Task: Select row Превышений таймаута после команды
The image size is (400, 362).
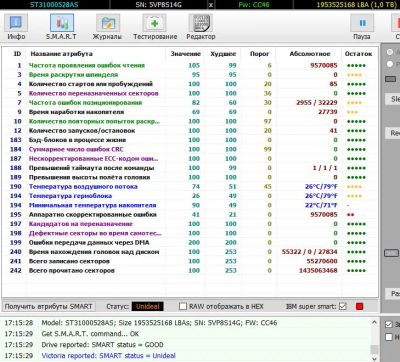Action: click(190, 168)
